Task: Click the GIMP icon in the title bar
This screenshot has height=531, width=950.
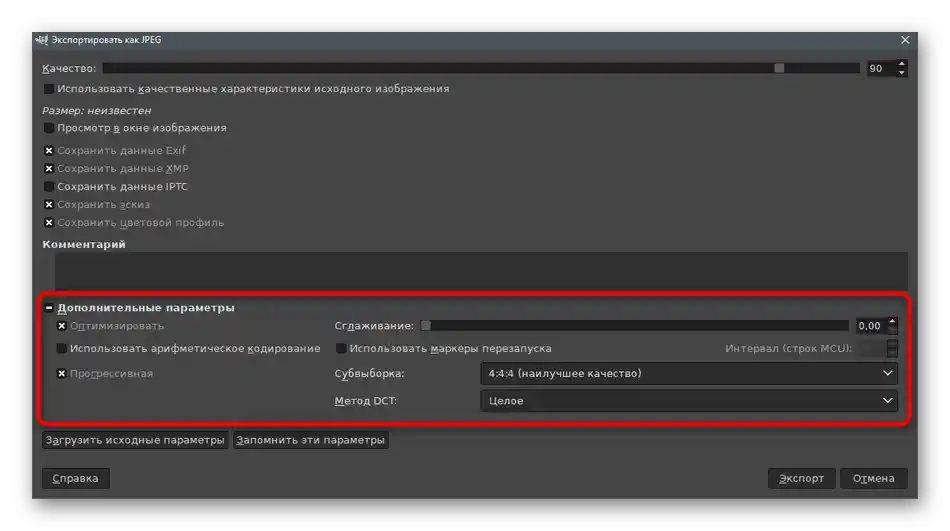Action: click(x=41, y=40)
